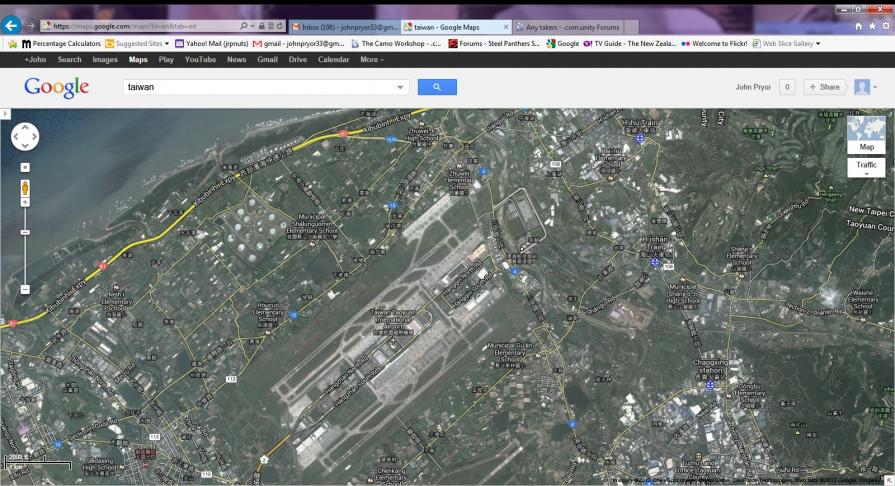Open the browser home icon
Image resolution: width=895 pixels, height=486 pixels.
click(859, 26)
